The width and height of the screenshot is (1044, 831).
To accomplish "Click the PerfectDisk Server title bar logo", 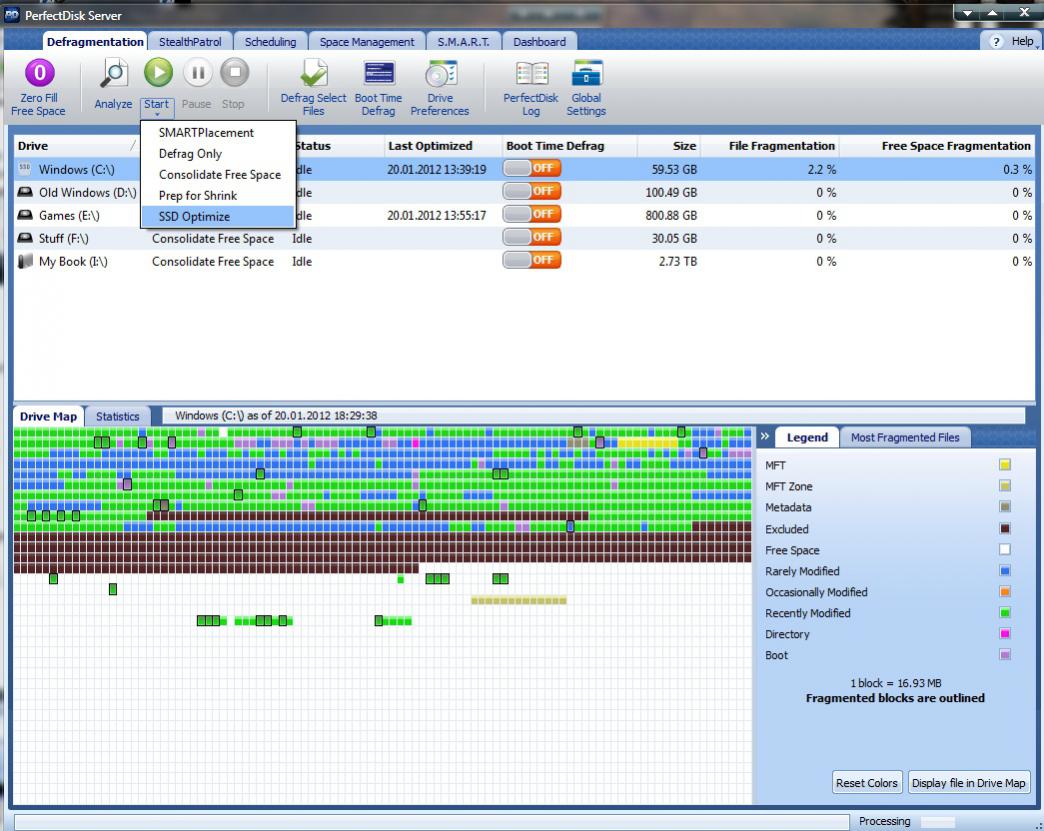I will click(12, 15).
